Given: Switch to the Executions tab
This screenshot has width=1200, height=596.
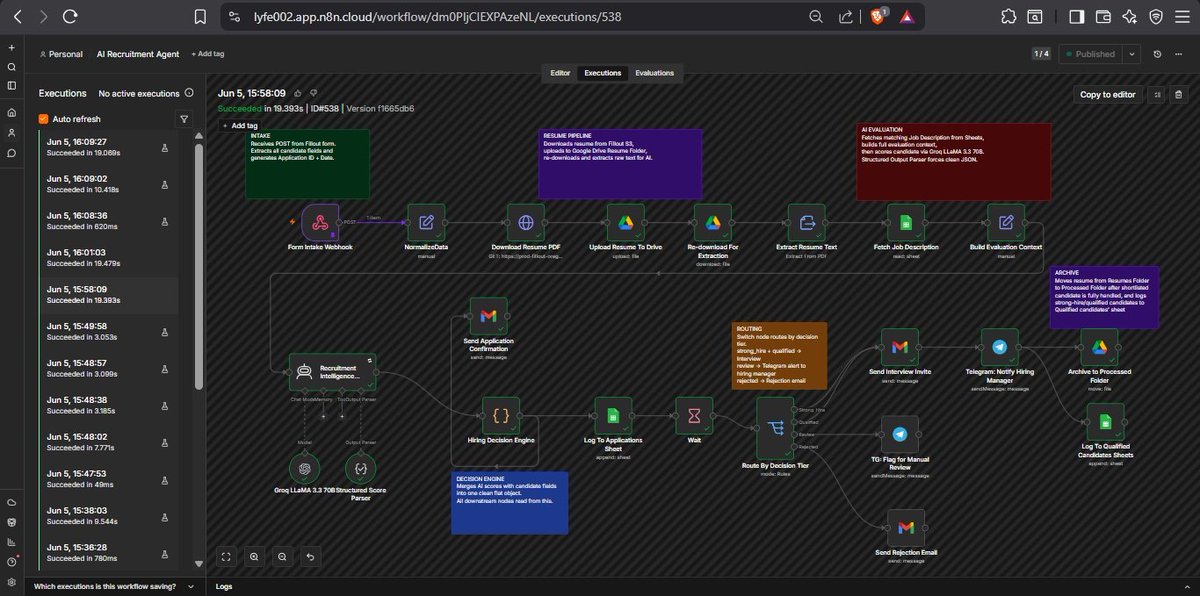Looking at the screenshot, I should pyautogui.click(x=603, y=73).
